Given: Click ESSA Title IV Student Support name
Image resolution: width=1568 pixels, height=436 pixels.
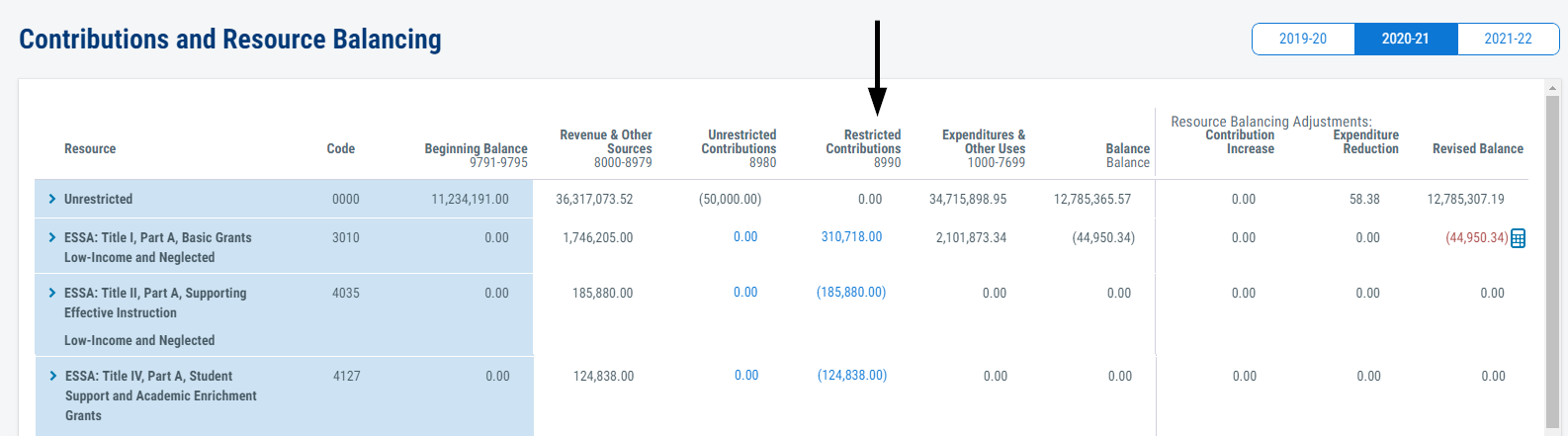Looking at the screenshot, I should tap(161, 395).
